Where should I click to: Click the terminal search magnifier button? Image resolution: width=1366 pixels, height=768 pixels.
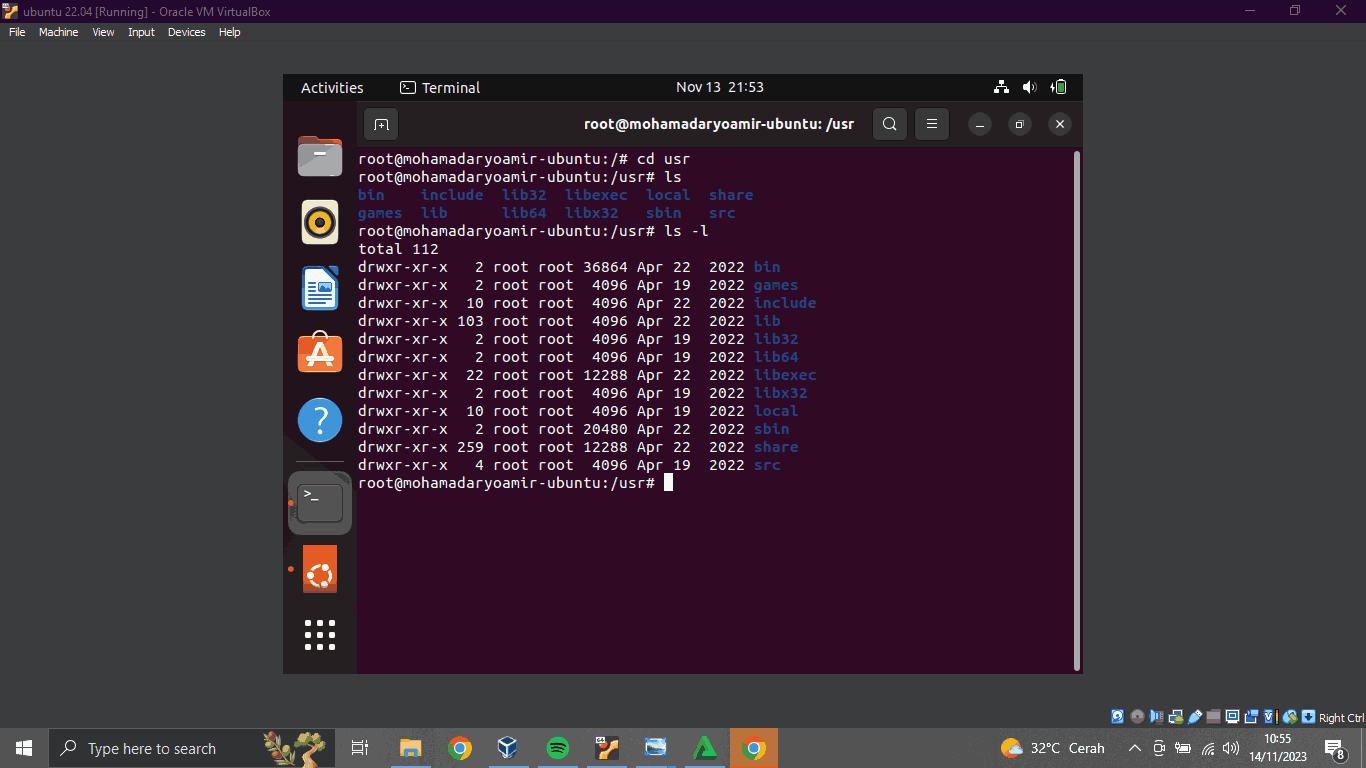890,124
